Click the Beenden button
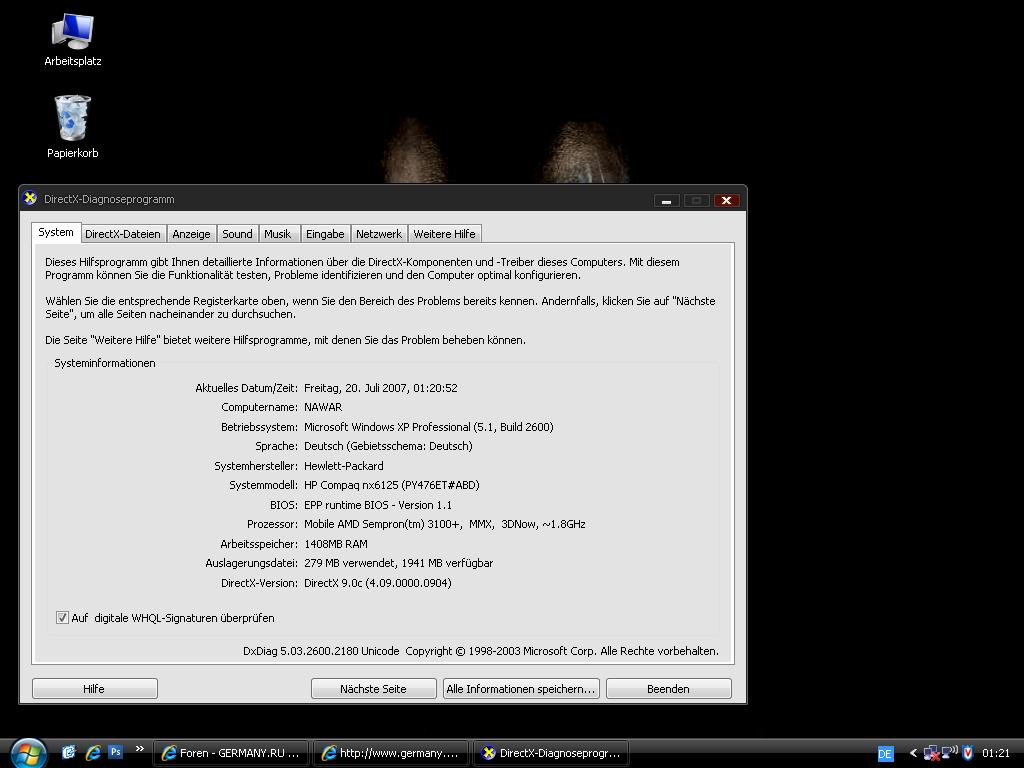Viewport: 1024px width, 768px height. point(668,688)
